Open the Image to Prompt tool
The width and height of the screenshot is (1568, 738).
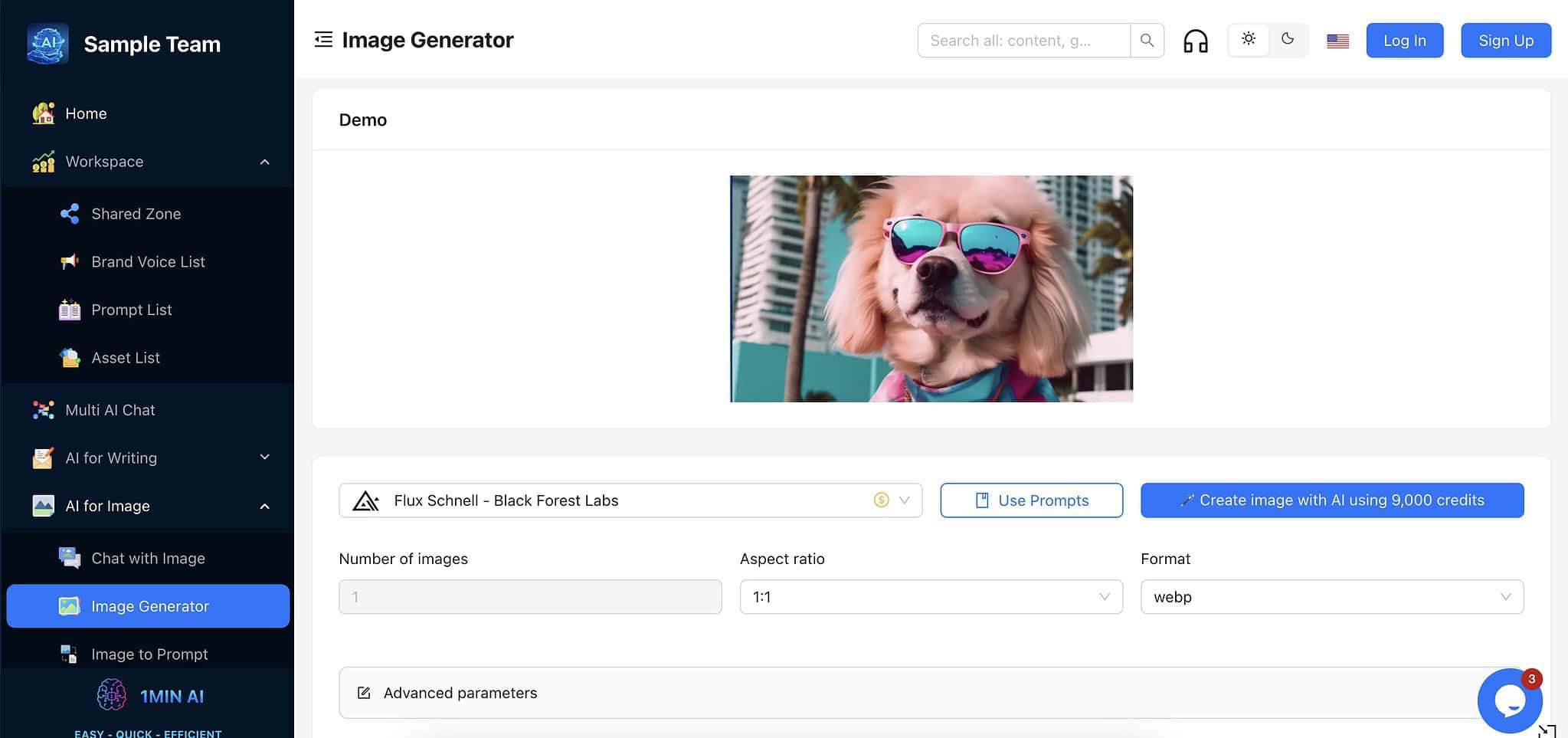click(x=149, y=654)
